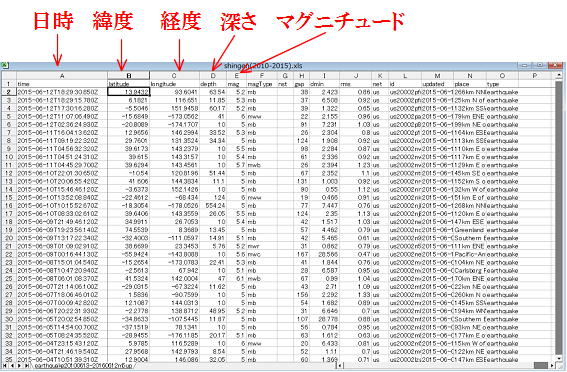
Task: Select row 11 header
Action: point(8,165)
